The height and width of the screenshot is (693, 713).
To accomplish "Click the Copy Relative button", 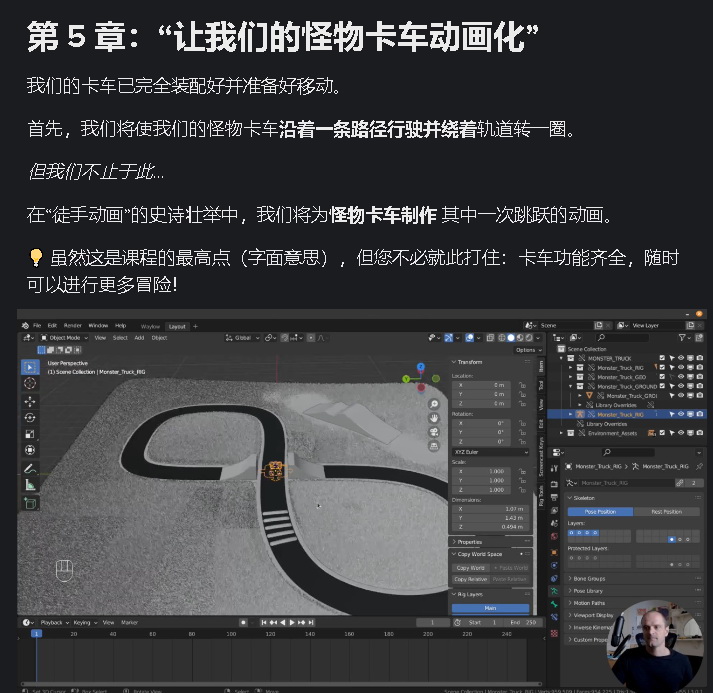I will point(471,579).
